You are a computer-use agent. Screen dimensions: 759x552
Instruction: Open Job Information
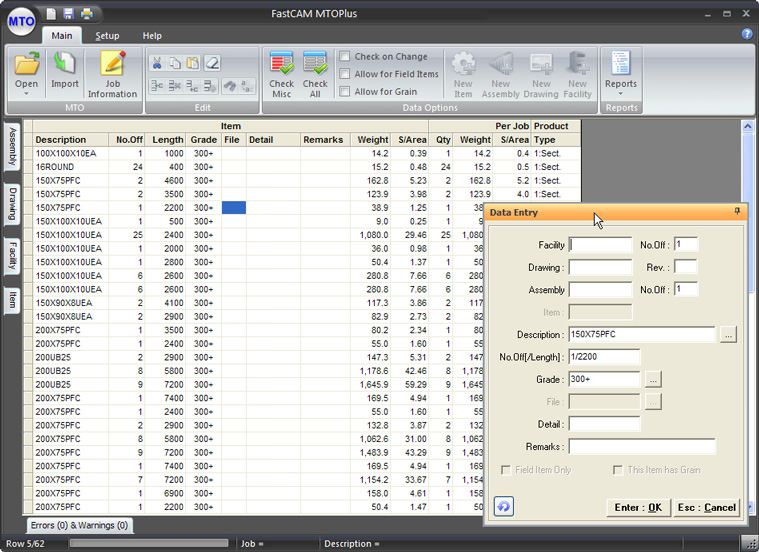coord(112,75)
